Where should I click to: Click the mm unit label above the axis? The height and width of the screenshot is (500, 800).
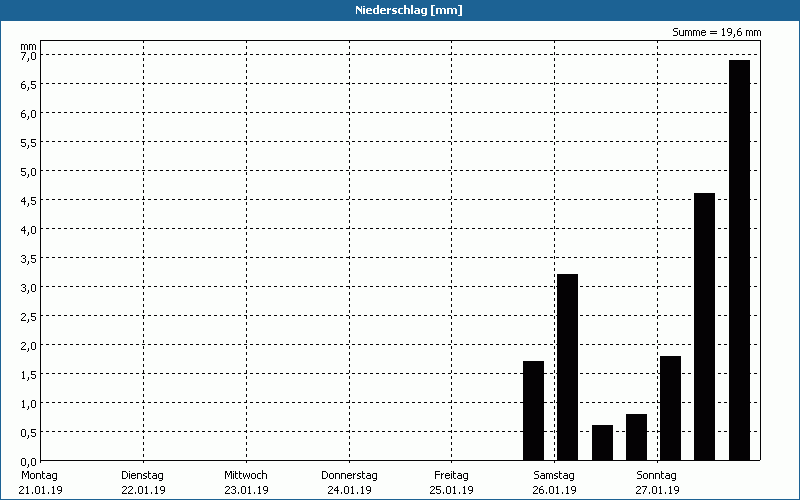point(28,46)
